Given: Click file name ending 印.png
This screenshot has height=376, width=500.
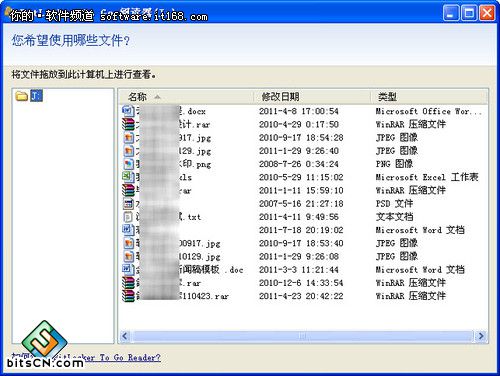Looking at the screenshot, I should 173,164.
